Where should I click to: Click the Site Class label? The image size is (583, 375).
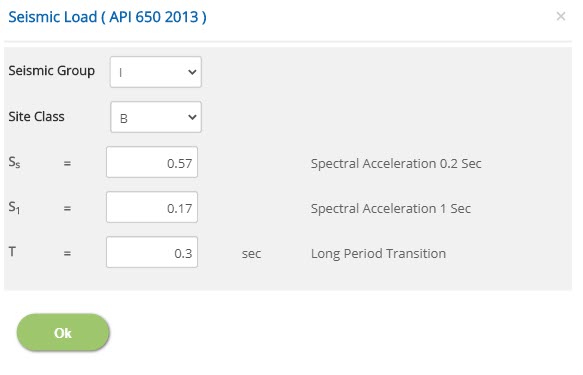click(36, 117)
